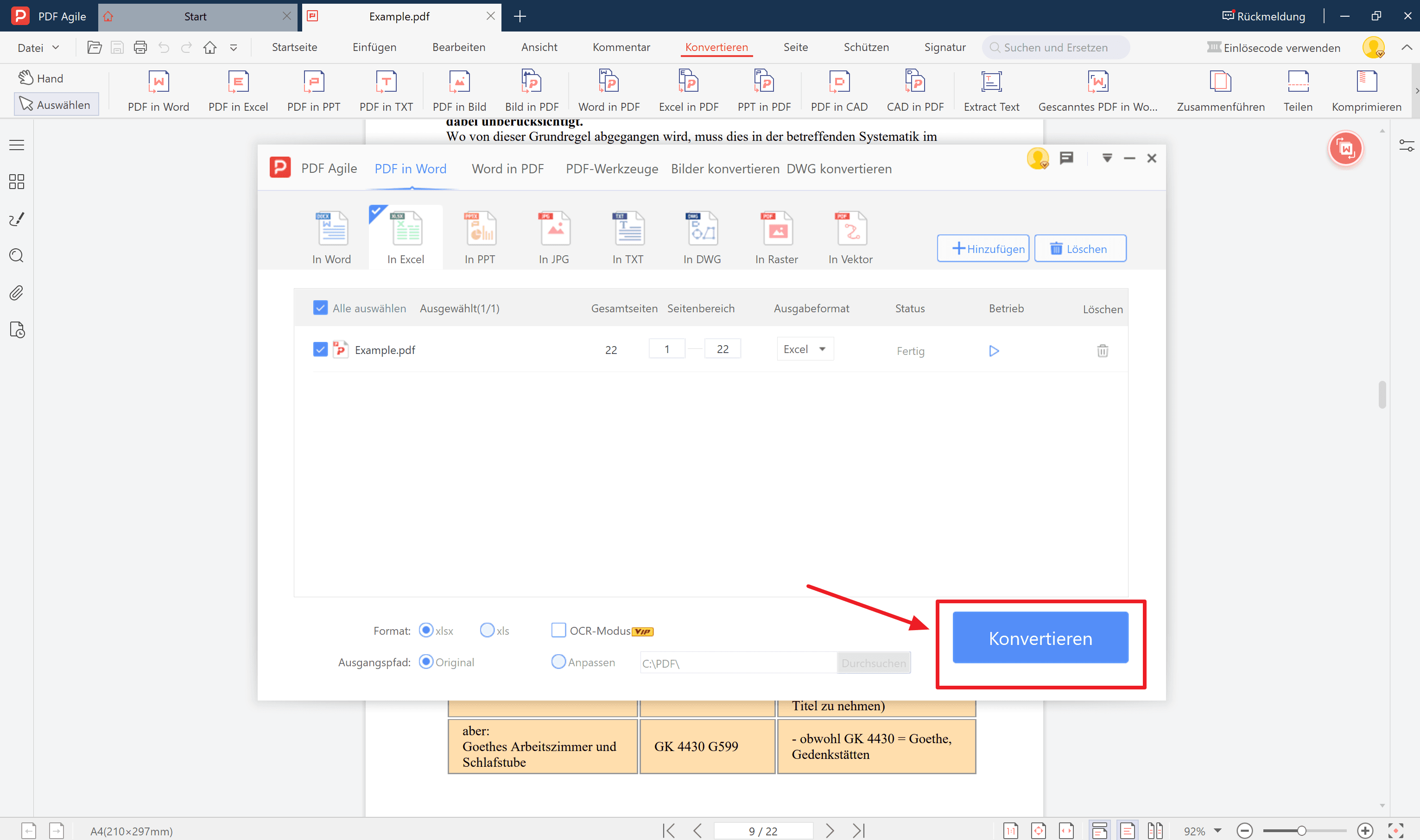The width and height of the screenshot is (1420, 840).
Task: Toggle Alle auswählen checkbox
Action: [320, 308]
